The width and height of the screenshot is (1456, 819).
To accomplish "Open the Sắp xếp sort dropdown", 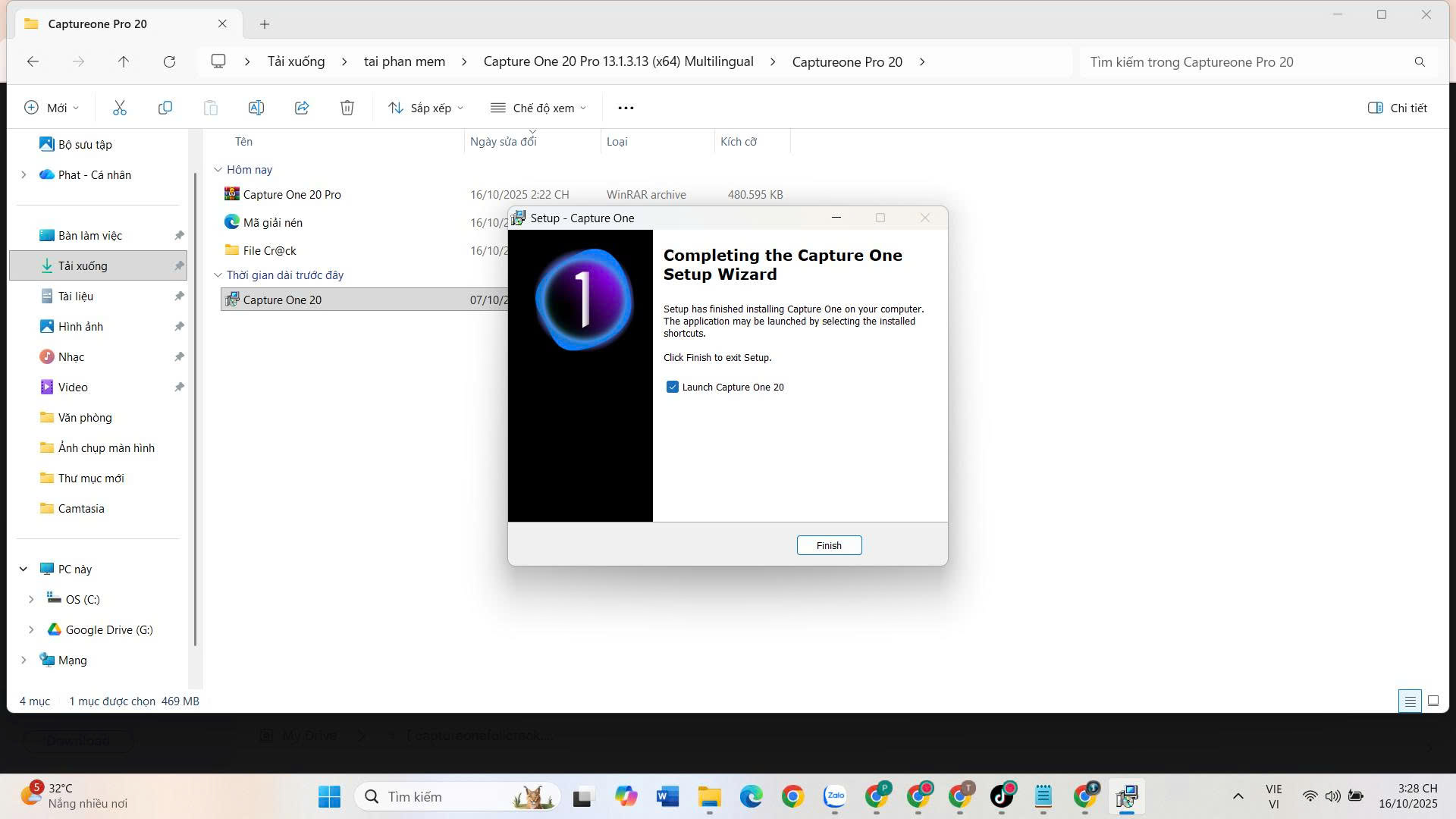I will click(425, 108).
